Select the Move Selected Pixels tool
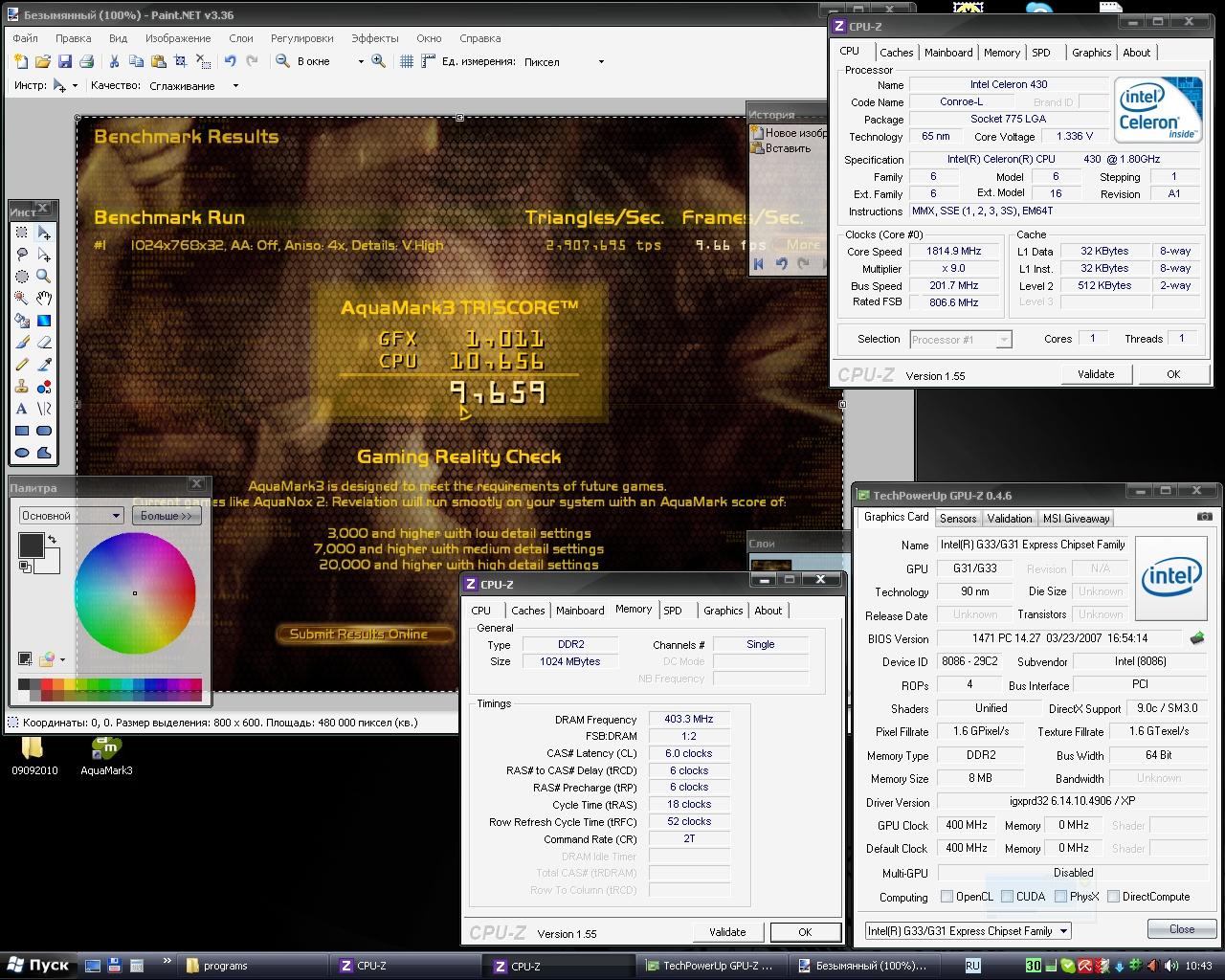 click(44, 233)
